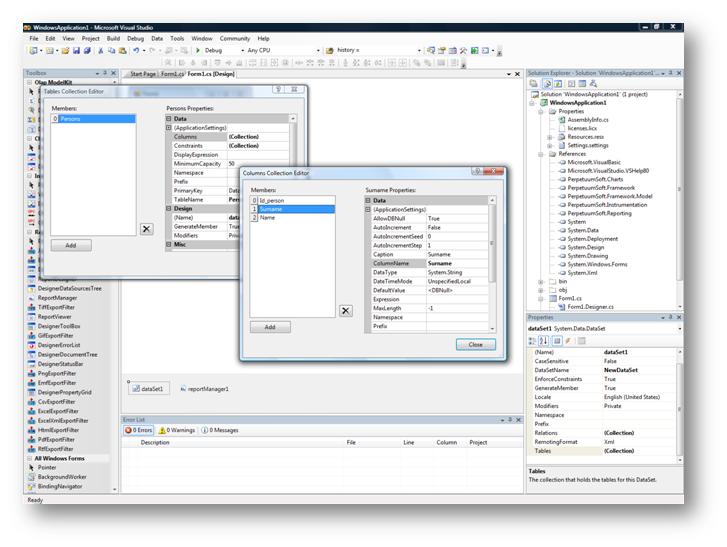The width and height of the screenshot is (727, 547).
Task: Open history find combo box dropdown
Action: (419, 51)
